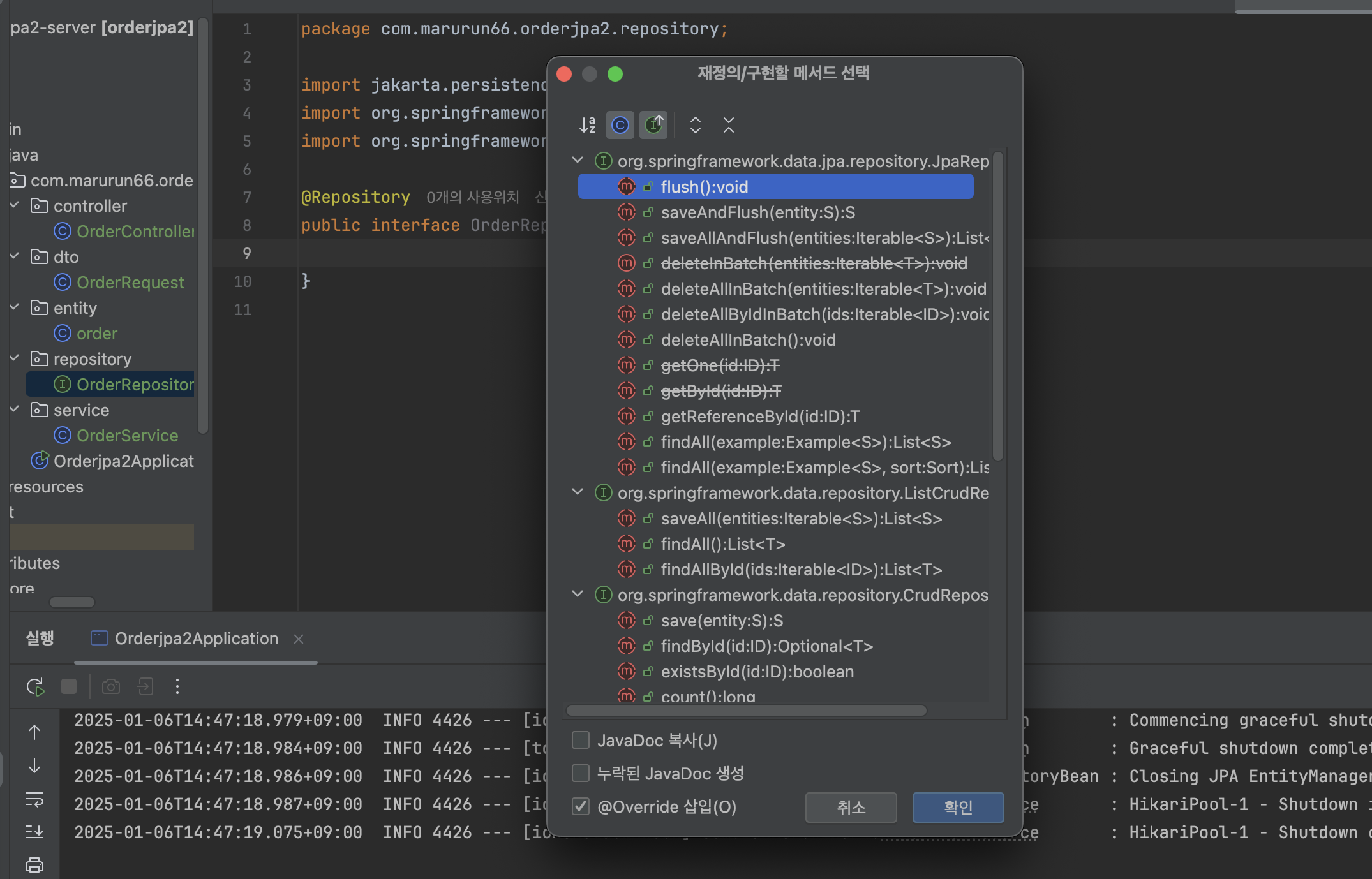Click the print console output icon
The image size is (1372, 879).
34,865
